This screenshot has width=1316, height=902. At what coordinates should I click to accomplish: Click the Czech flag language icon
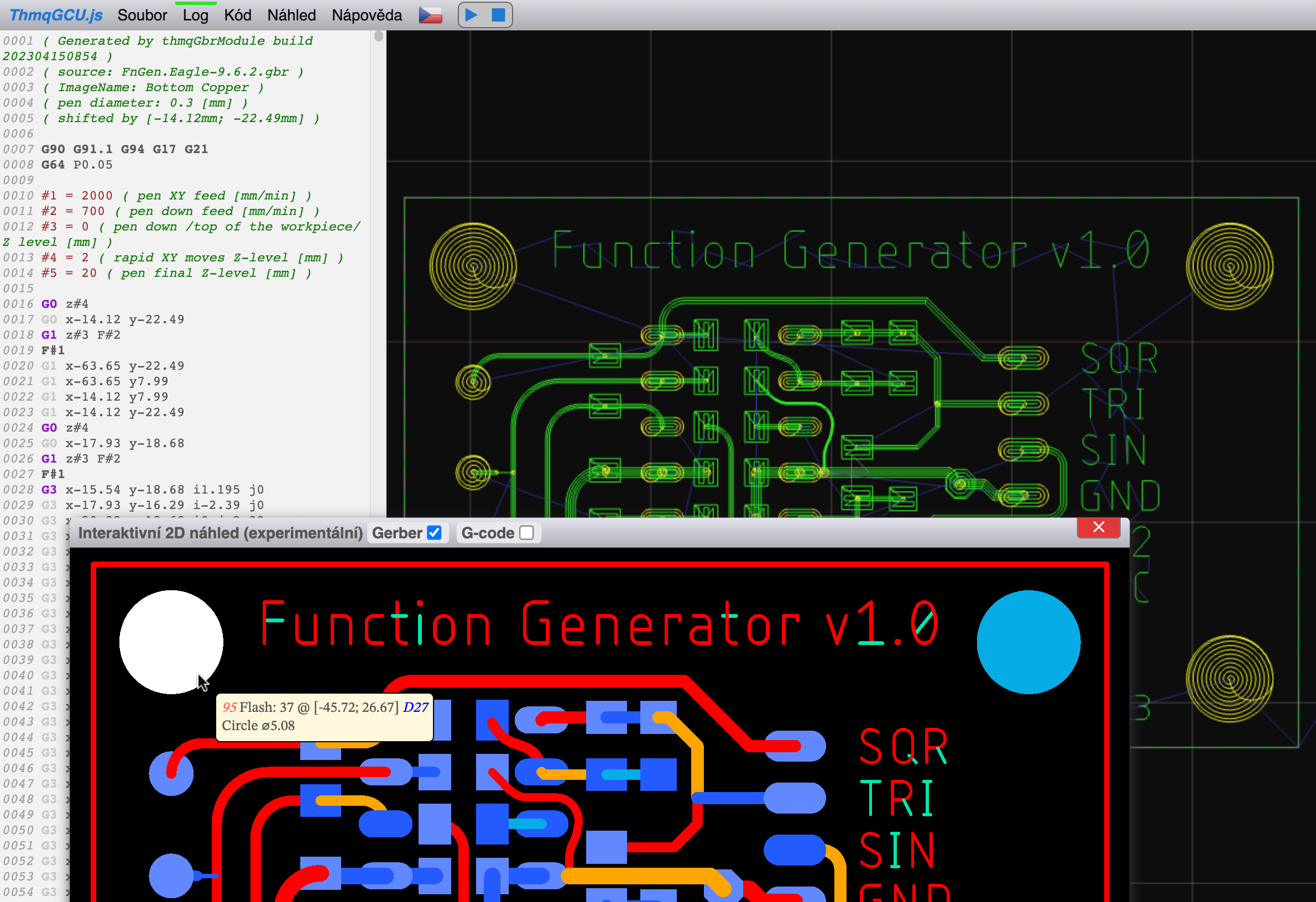430,15
